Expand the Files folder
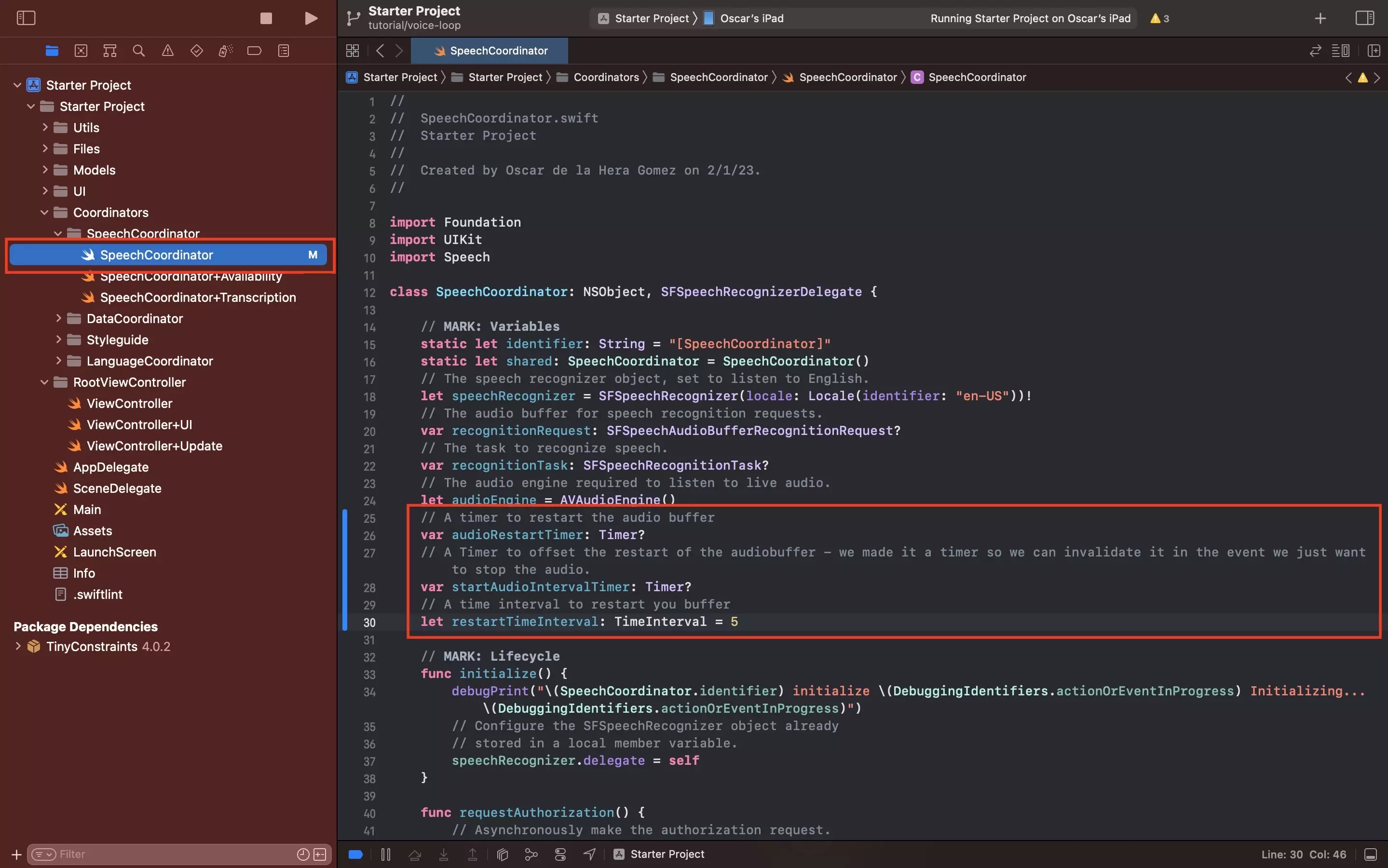The height and width of the screenshot is (868, 1388). pyautogui.click(x=45, y=149)
